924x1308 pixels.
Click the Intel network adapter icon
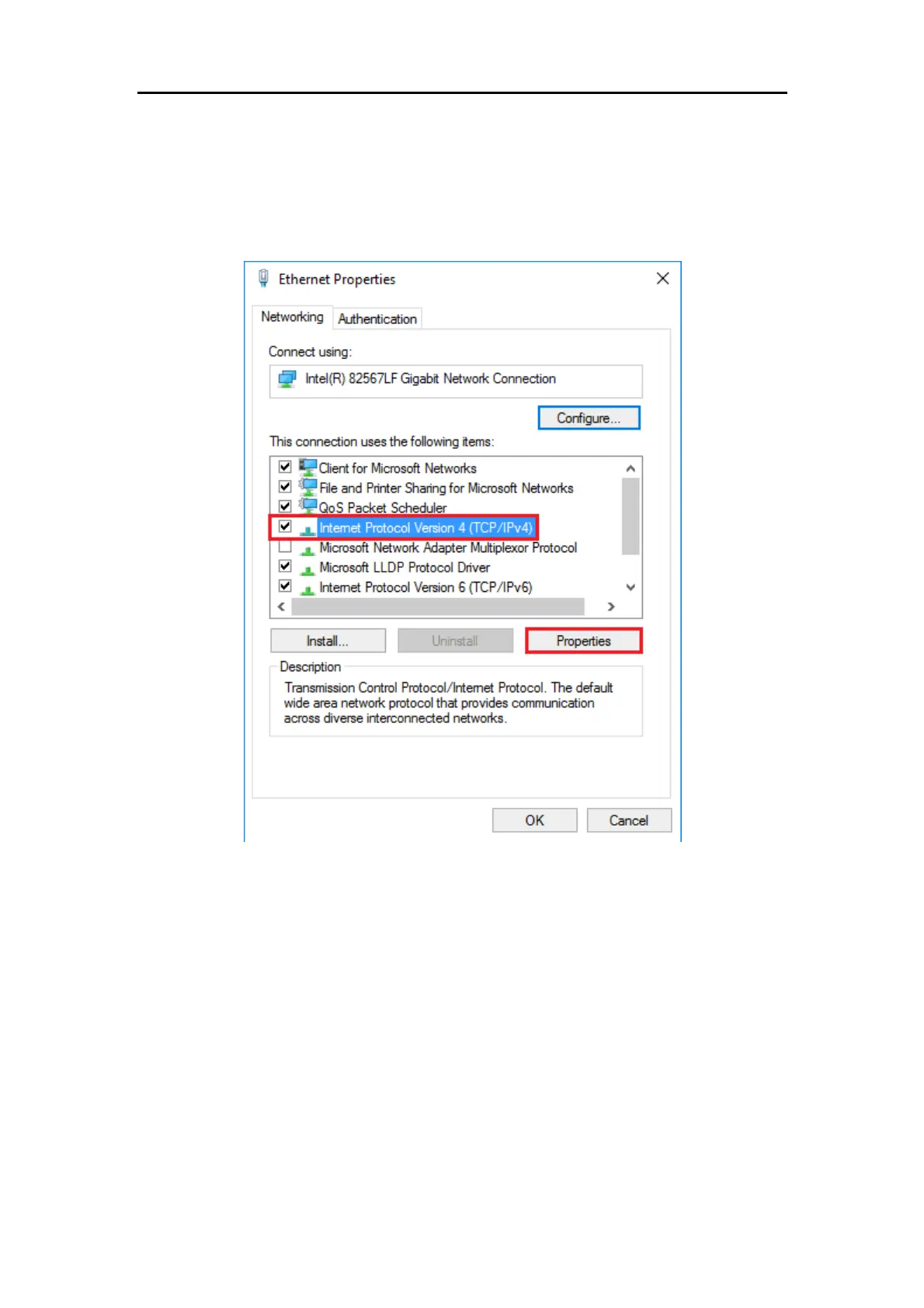[287, 379]
